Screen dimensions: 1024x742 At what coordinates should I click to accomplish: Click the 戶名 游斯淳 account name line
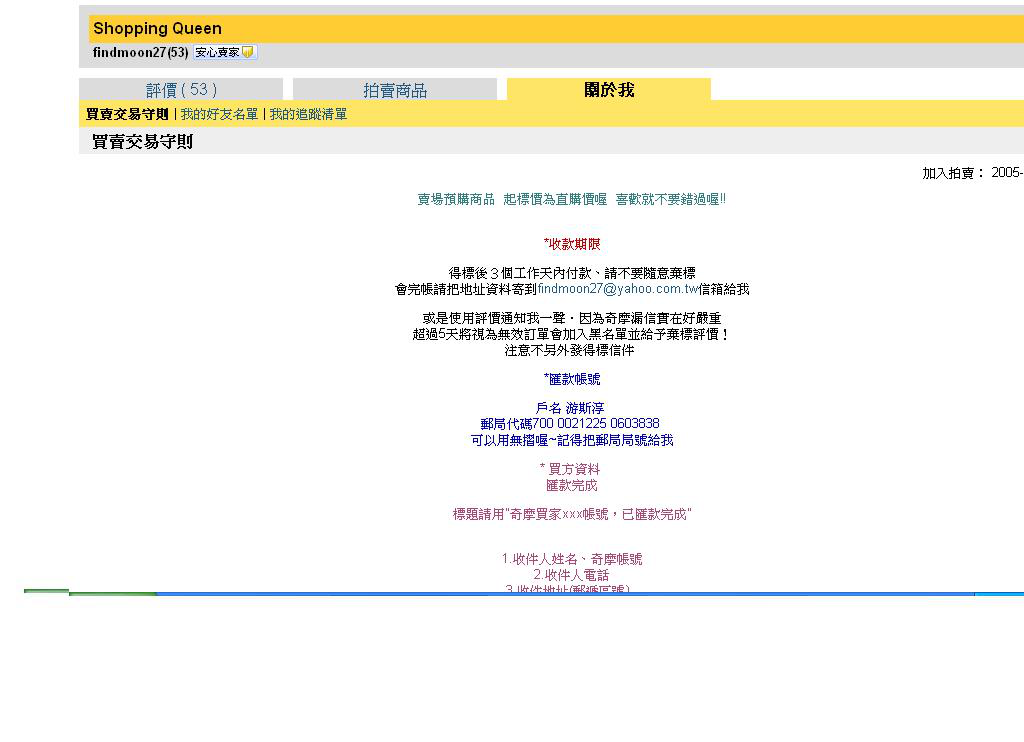coord(569,408)
